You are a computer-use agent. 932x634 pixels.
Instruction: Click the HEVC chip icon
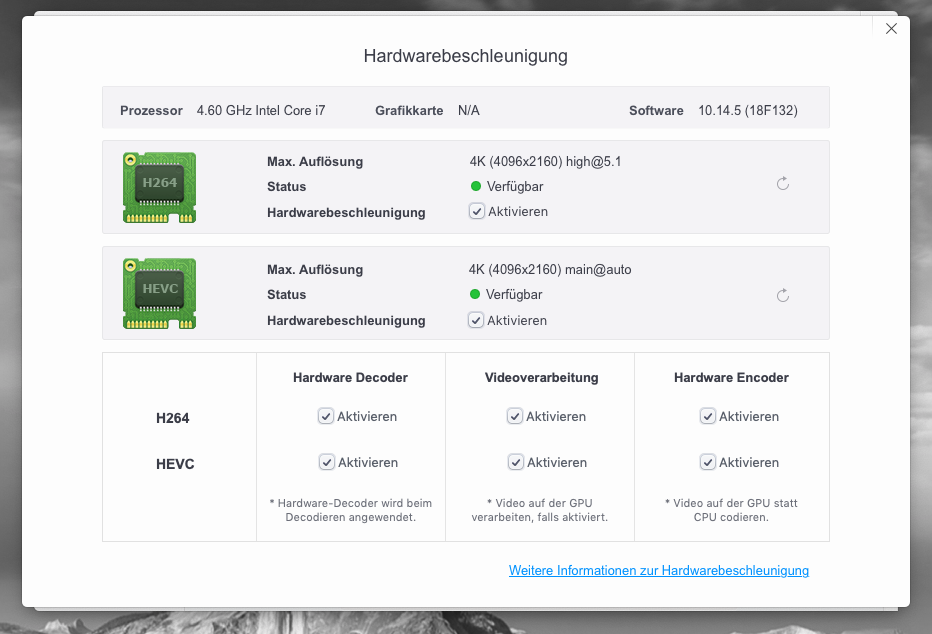pos(159,294)
